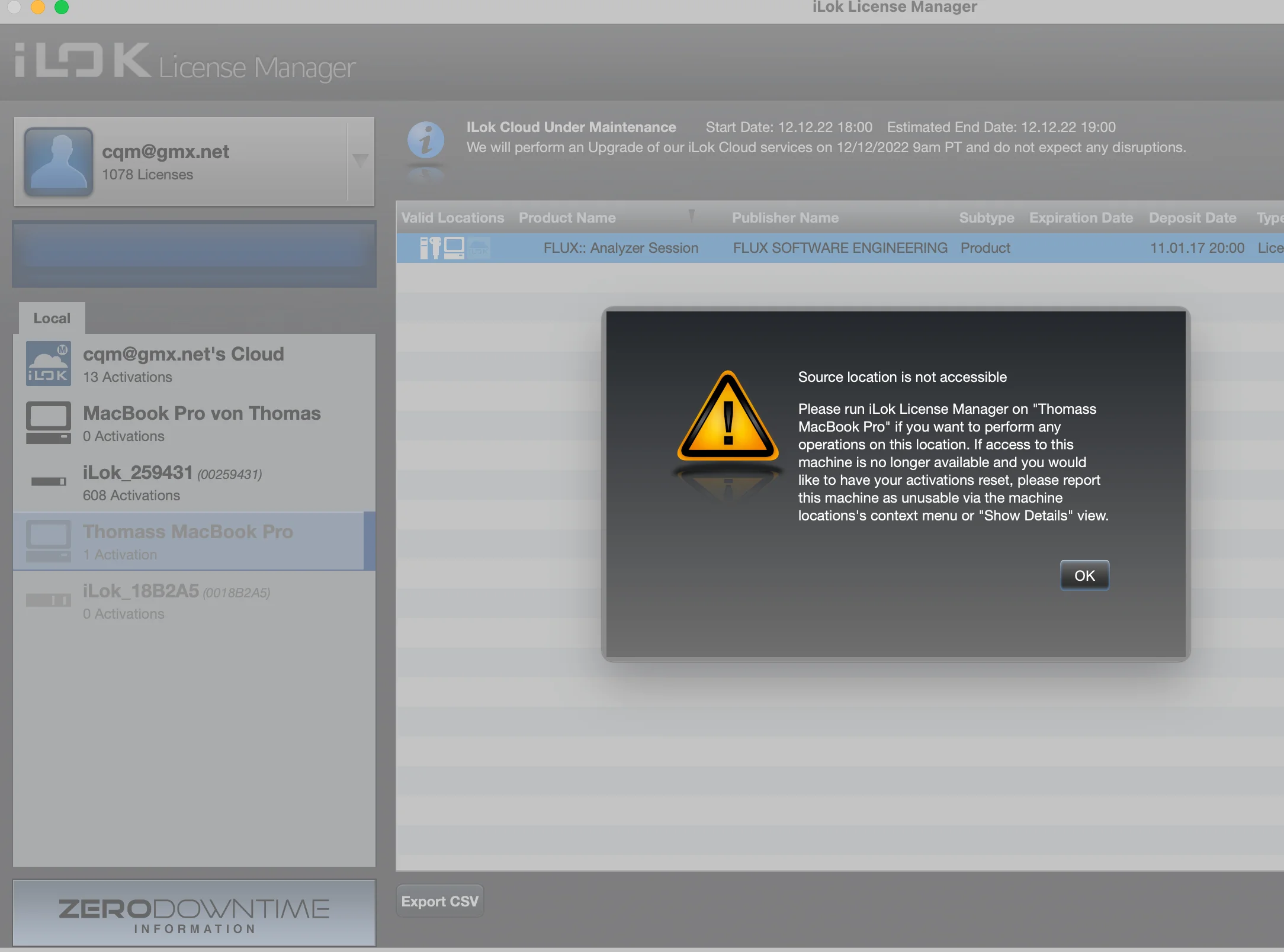Click OK in the warning dialog
The height and width of the screenshot is (952, 1284).
1084,575
